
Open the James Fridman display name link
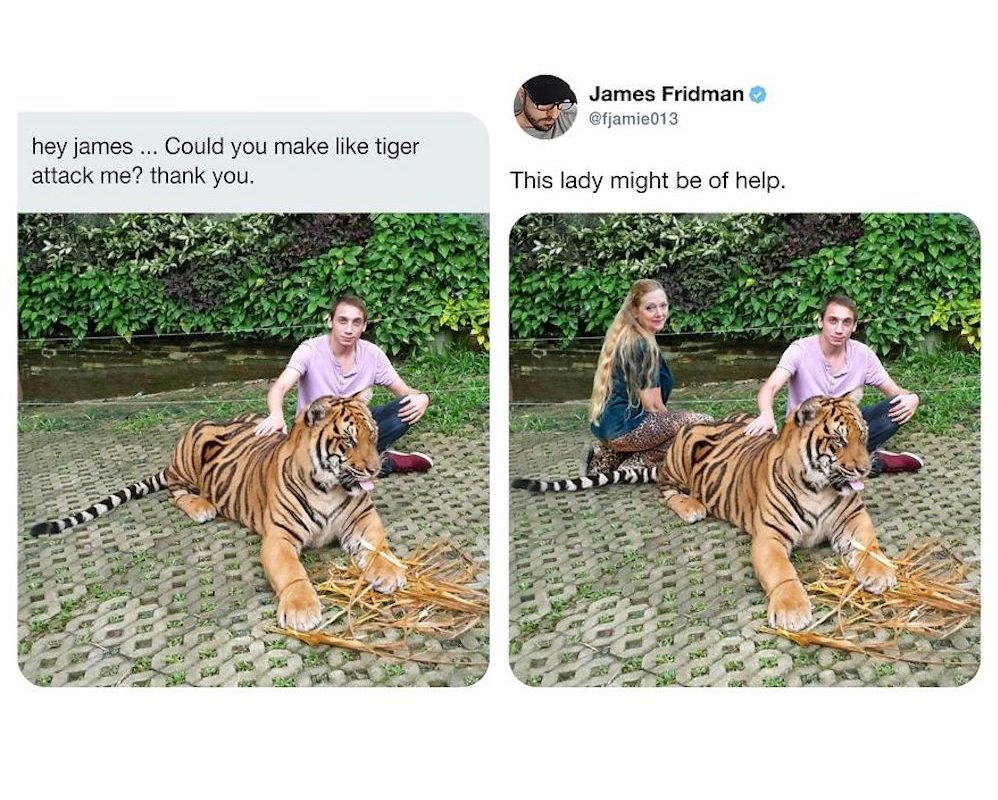point(666,94)
